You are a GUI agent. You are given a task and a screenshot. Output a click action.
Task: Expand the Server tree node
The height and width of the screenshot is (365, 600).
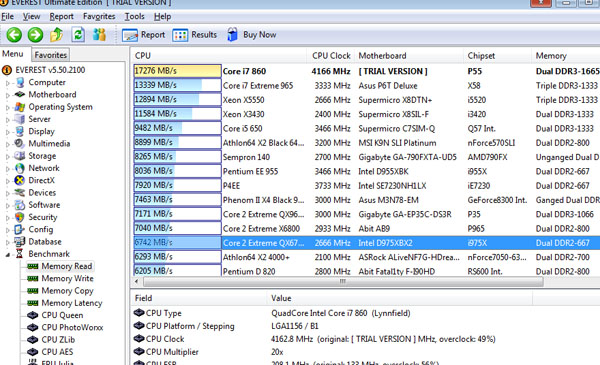click(x=8, y=119)
